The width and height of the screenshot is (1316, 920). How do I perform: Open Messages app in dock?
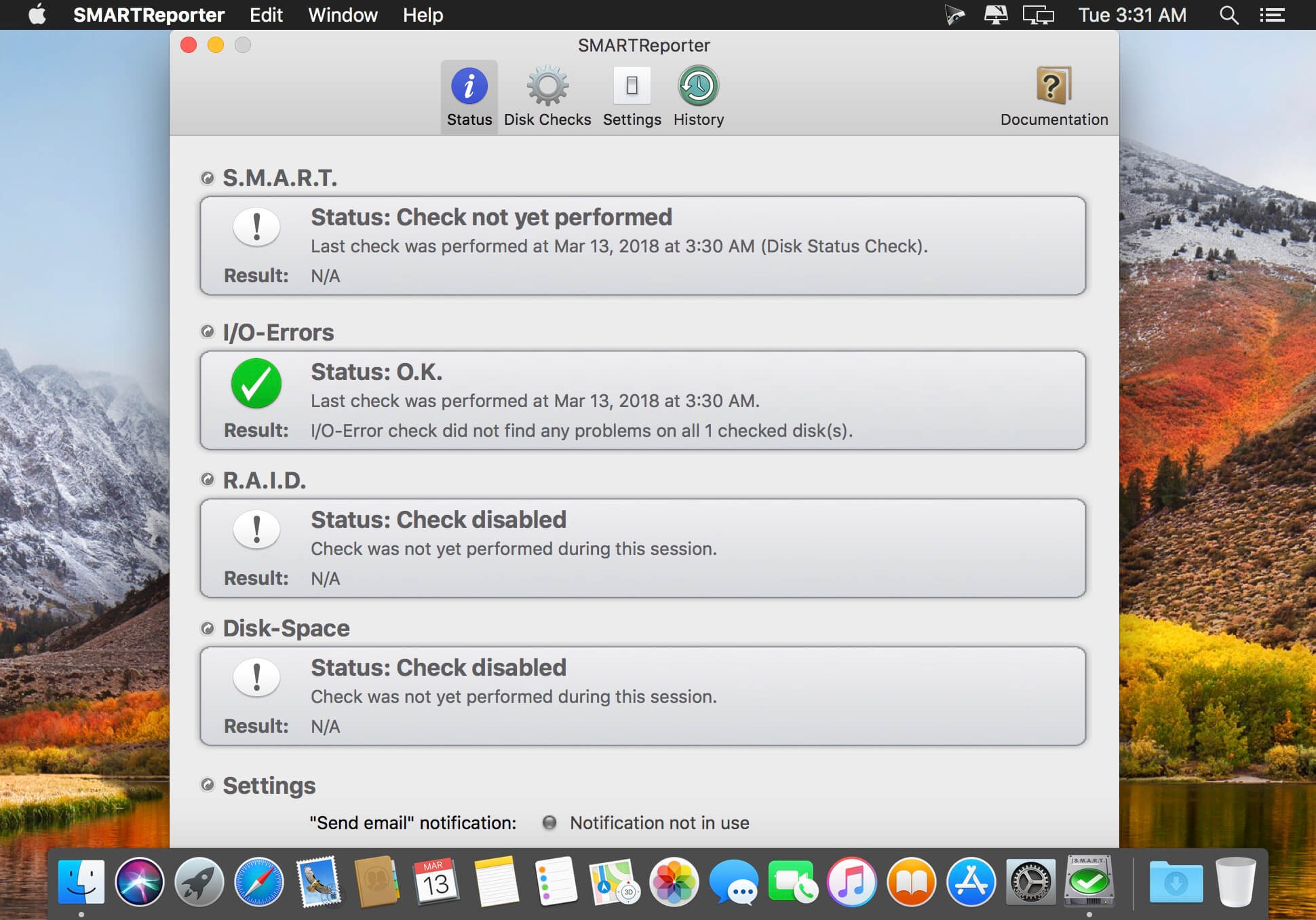(733, 882)
